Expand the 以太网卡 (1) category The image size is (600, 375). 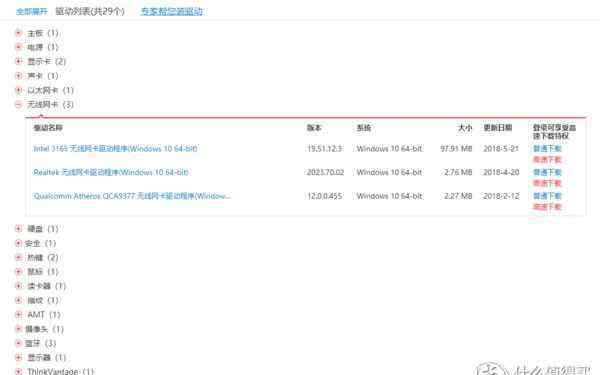point(18,90)
